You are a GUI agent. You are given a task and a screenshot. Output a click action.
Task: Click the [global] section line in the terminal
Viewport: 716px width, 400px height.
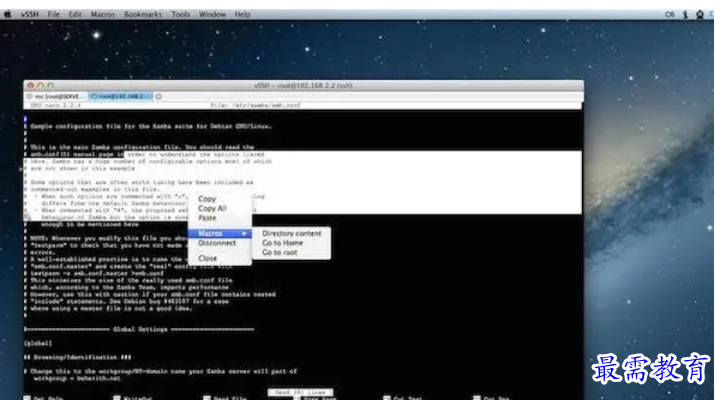[38, 343]
